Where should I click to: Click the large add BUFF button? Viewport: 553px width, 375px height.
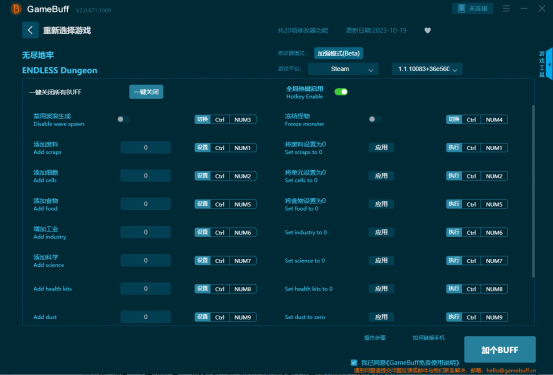click(500, 350)
